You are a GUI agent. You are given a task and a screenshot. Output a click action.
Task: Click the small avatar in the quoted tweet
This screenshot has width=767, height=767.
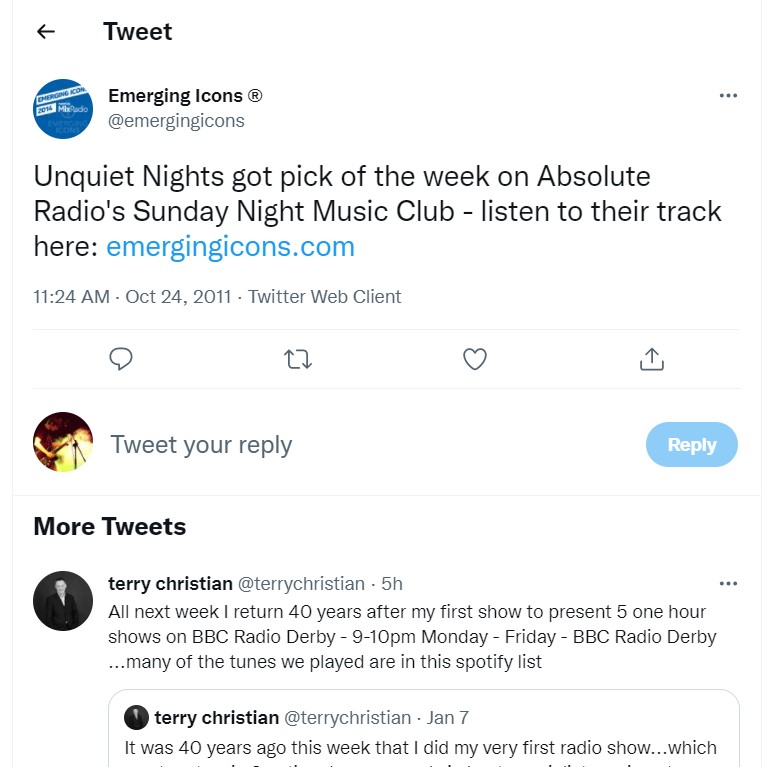(136, 718)
